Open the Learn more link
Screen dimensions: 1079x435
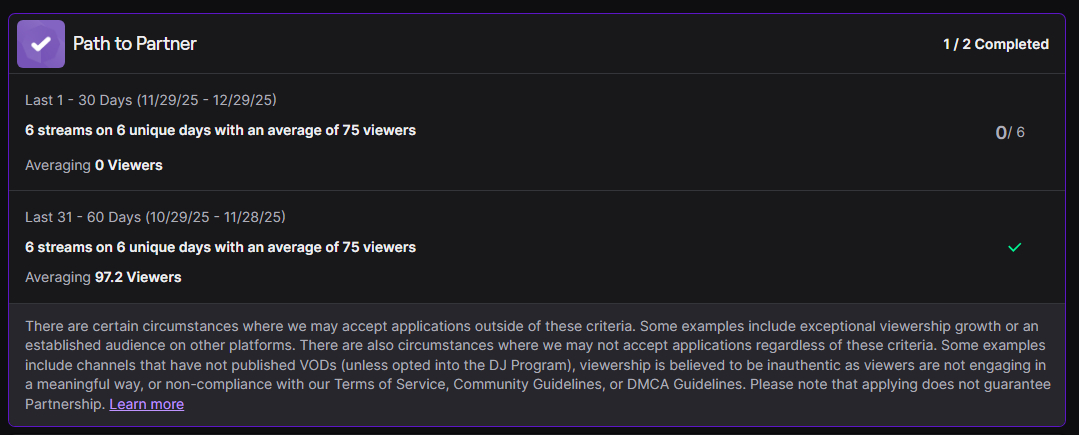point(146,404)
